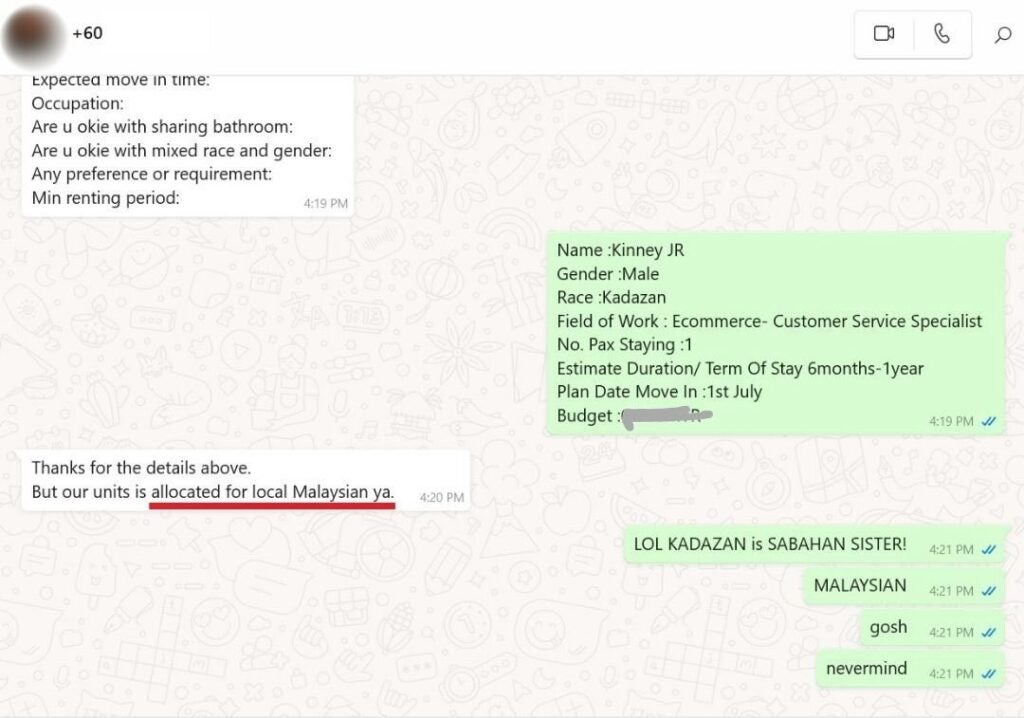The width and height of the screenshot is (1024, 718).
Task: Open contact info via the +60 number
Action: (x=88, y=33)
